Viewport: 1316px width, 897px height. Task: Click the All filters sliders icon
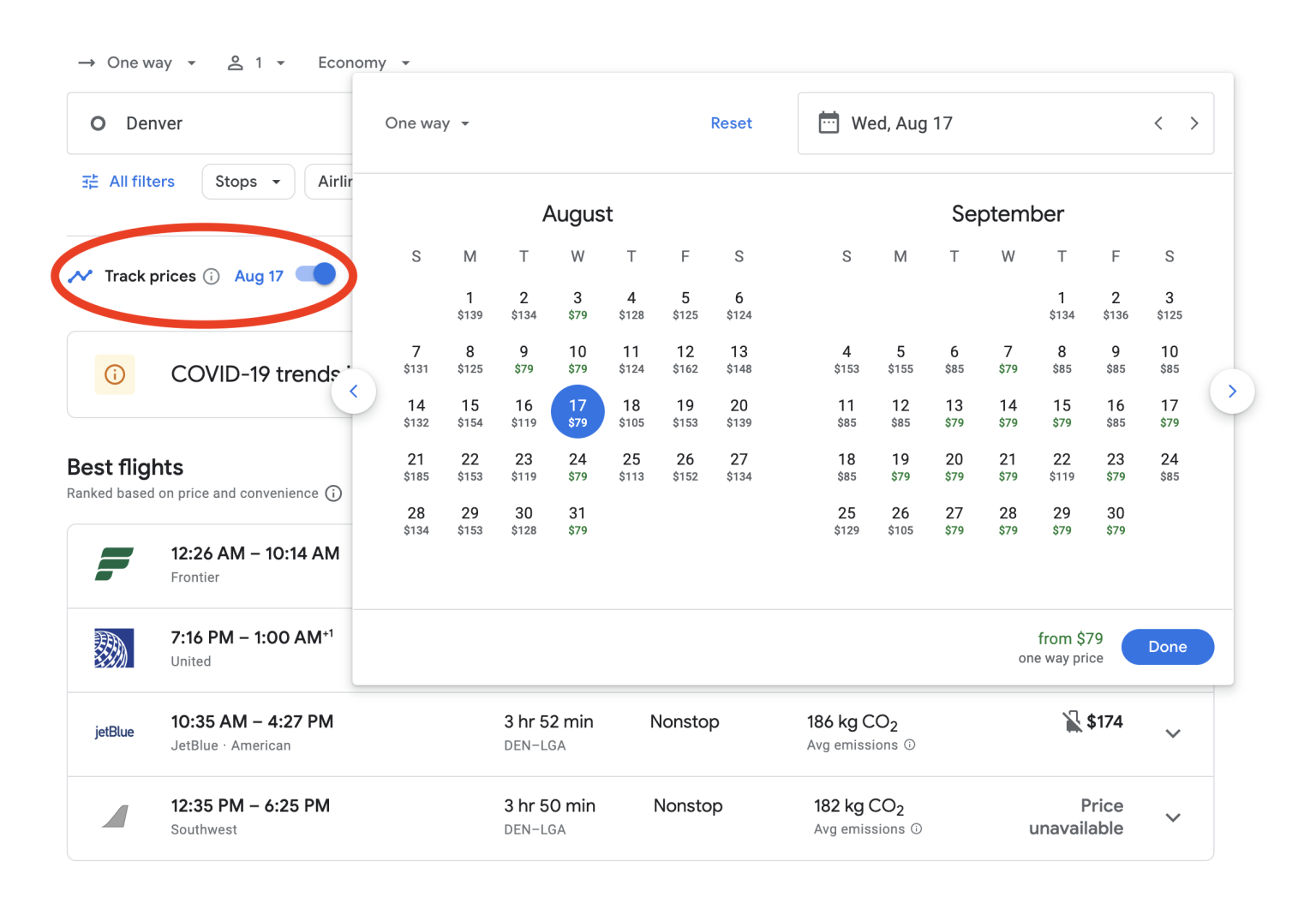point(90,182)
